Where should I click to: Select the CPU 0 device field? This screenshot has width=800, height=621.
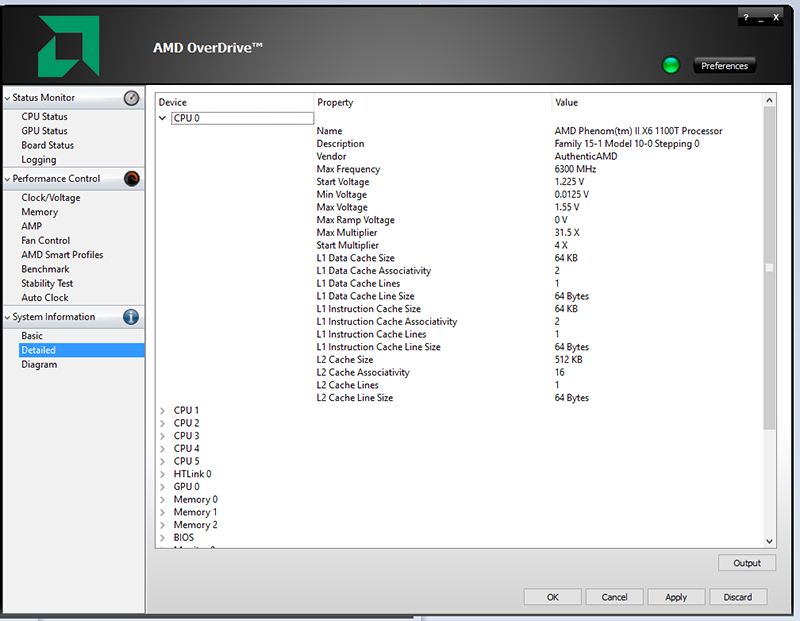(x=242, y=118)
